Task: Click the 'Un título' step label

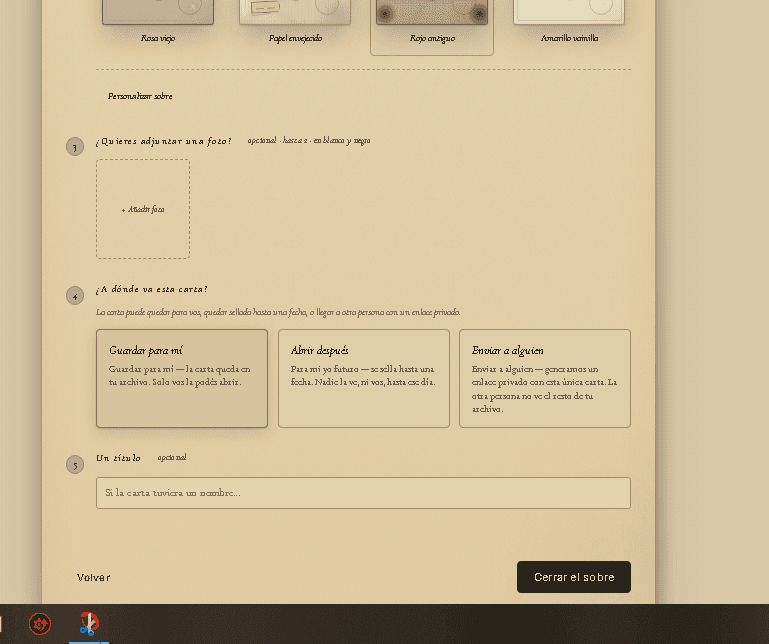Action: point(118,458)
